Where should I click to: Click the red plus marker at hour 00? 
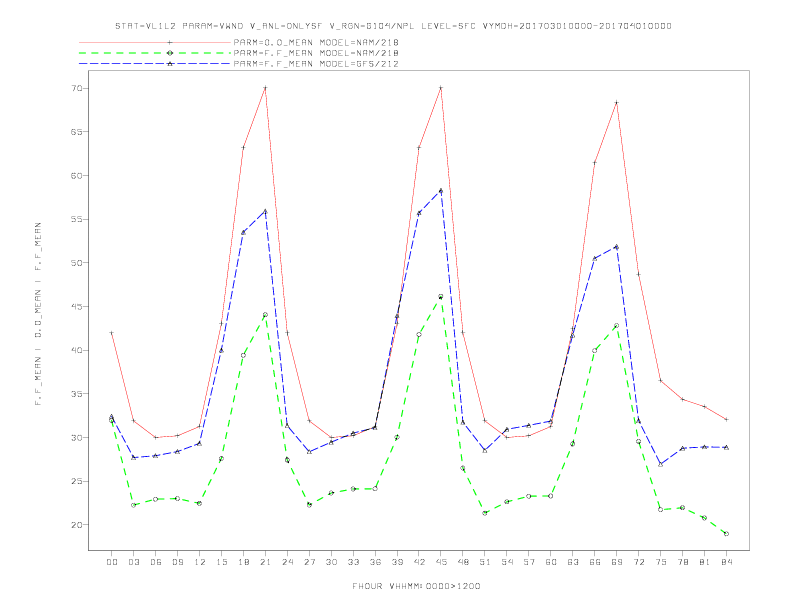tap(112, 333)
